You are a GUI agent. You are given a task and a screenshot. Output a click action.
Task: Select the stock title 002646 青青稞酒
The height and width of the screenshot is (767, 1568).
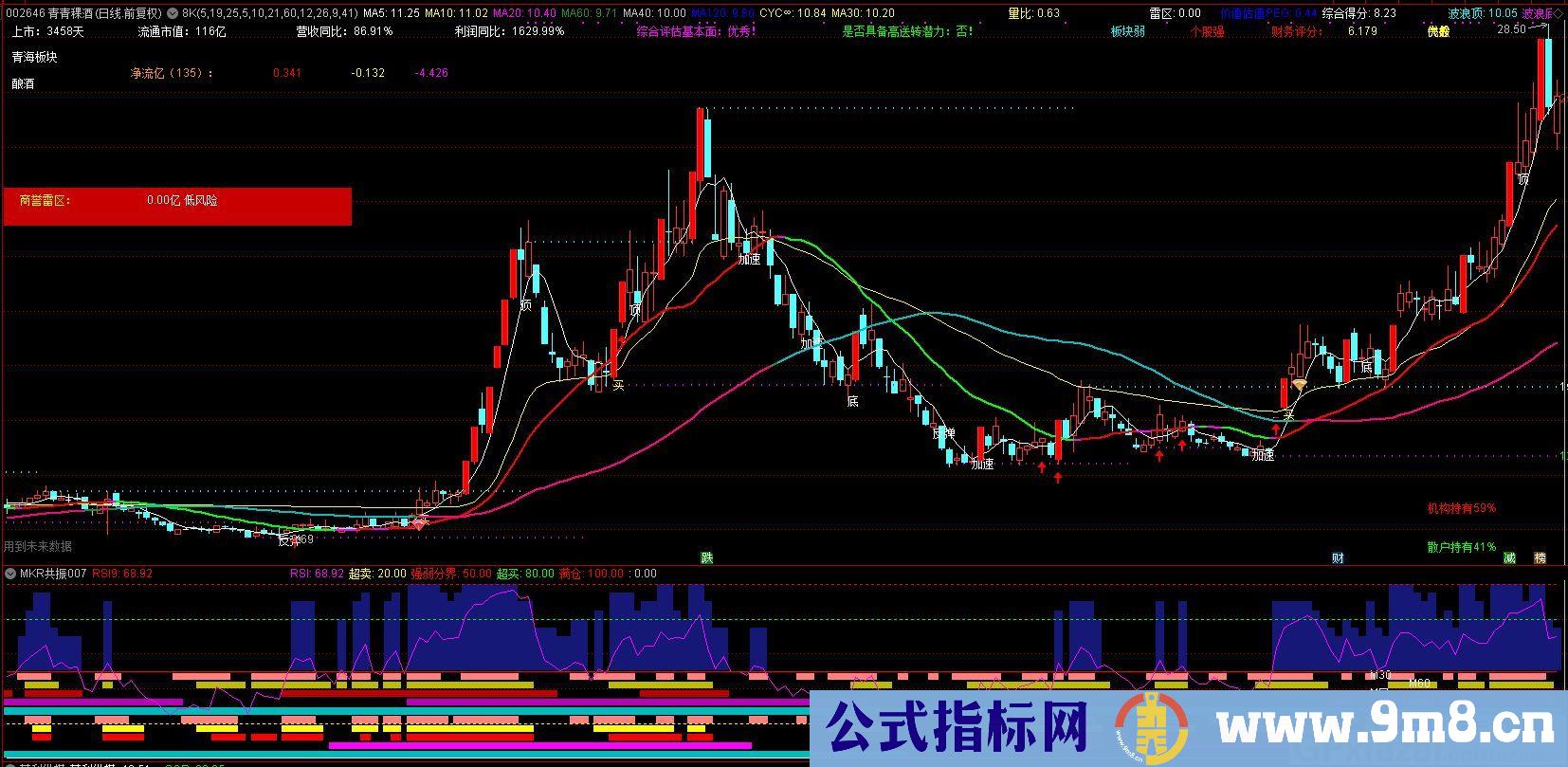pyautogui.click(x=47, y=14)
